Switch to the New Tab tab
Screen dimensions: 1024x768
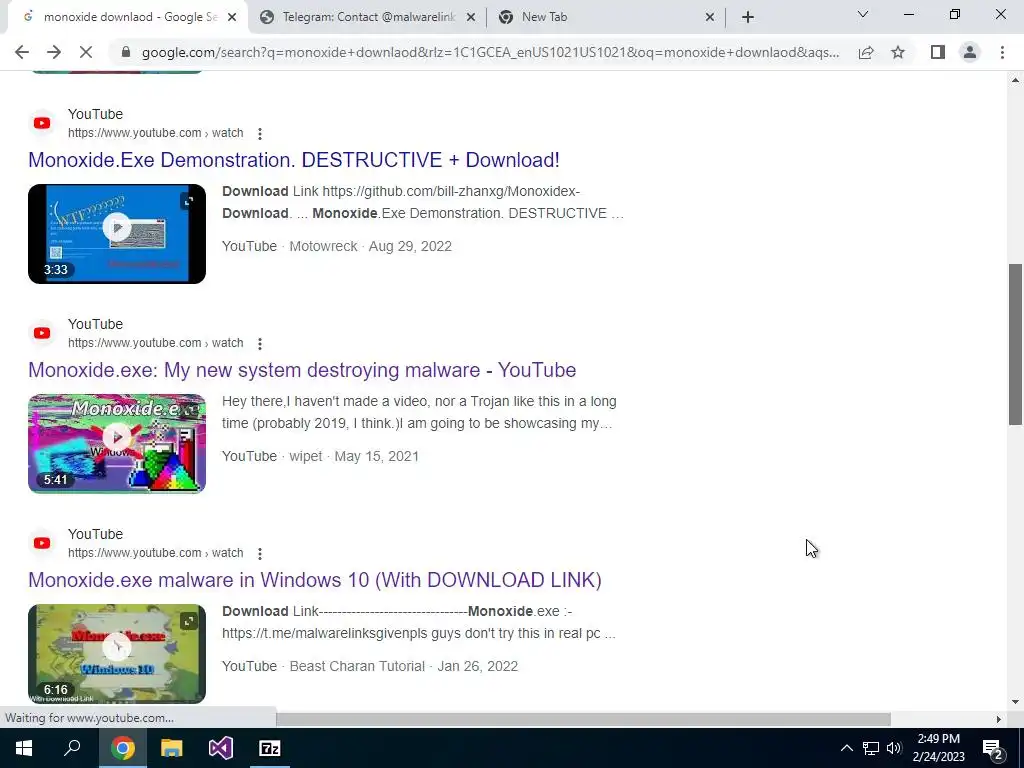606,17
